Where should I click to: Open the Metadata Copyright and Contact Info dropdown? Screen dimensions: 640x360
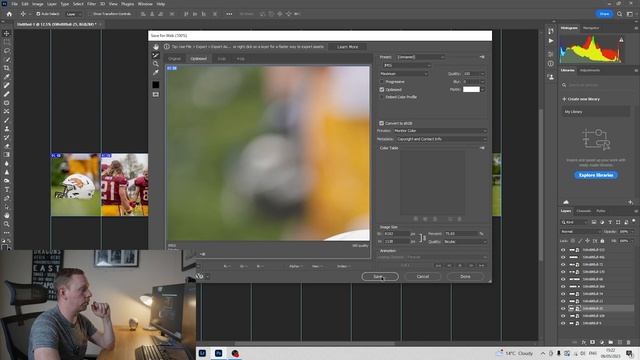point(442,139)
